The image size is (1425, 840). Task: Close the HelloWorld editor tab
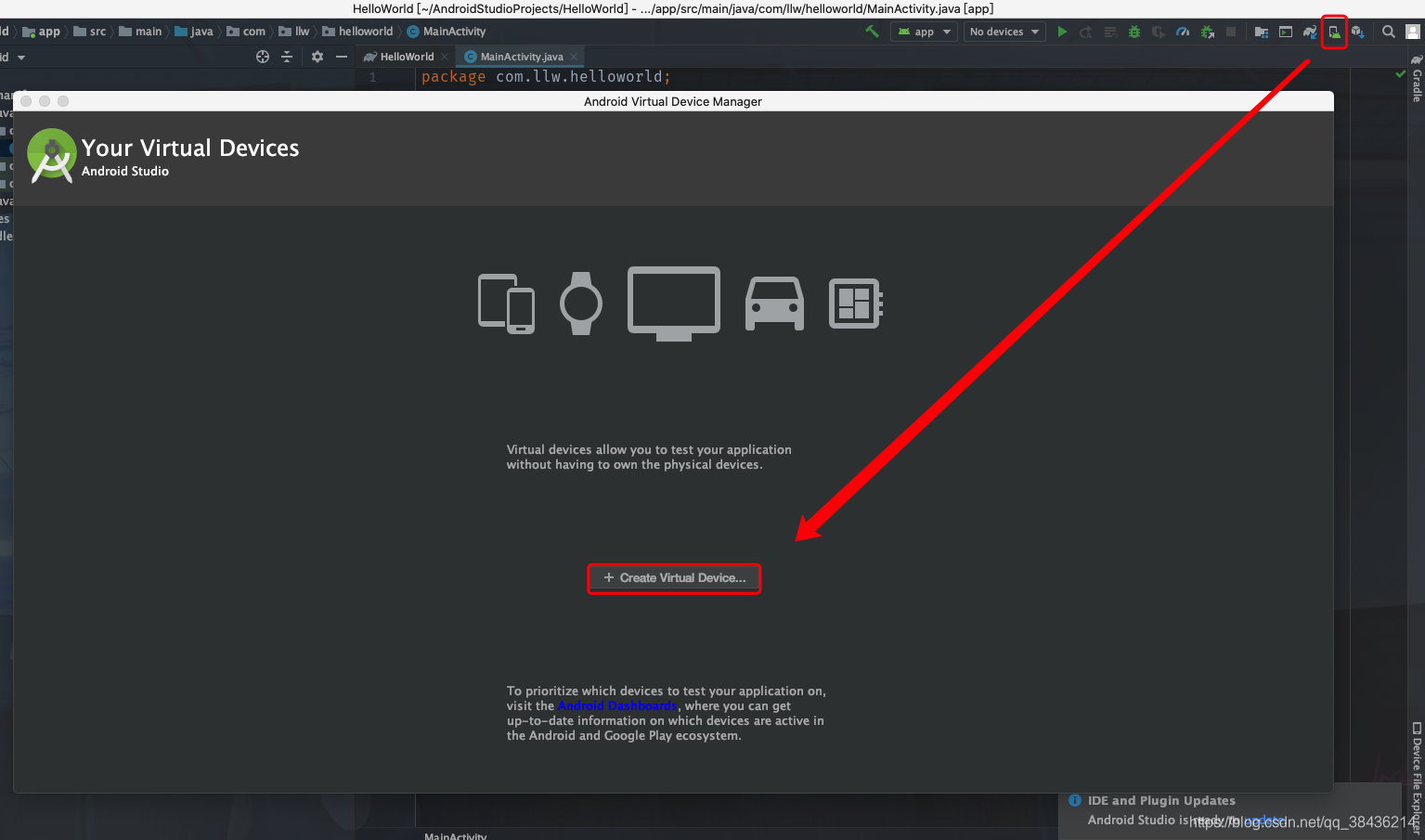point(445,57)
